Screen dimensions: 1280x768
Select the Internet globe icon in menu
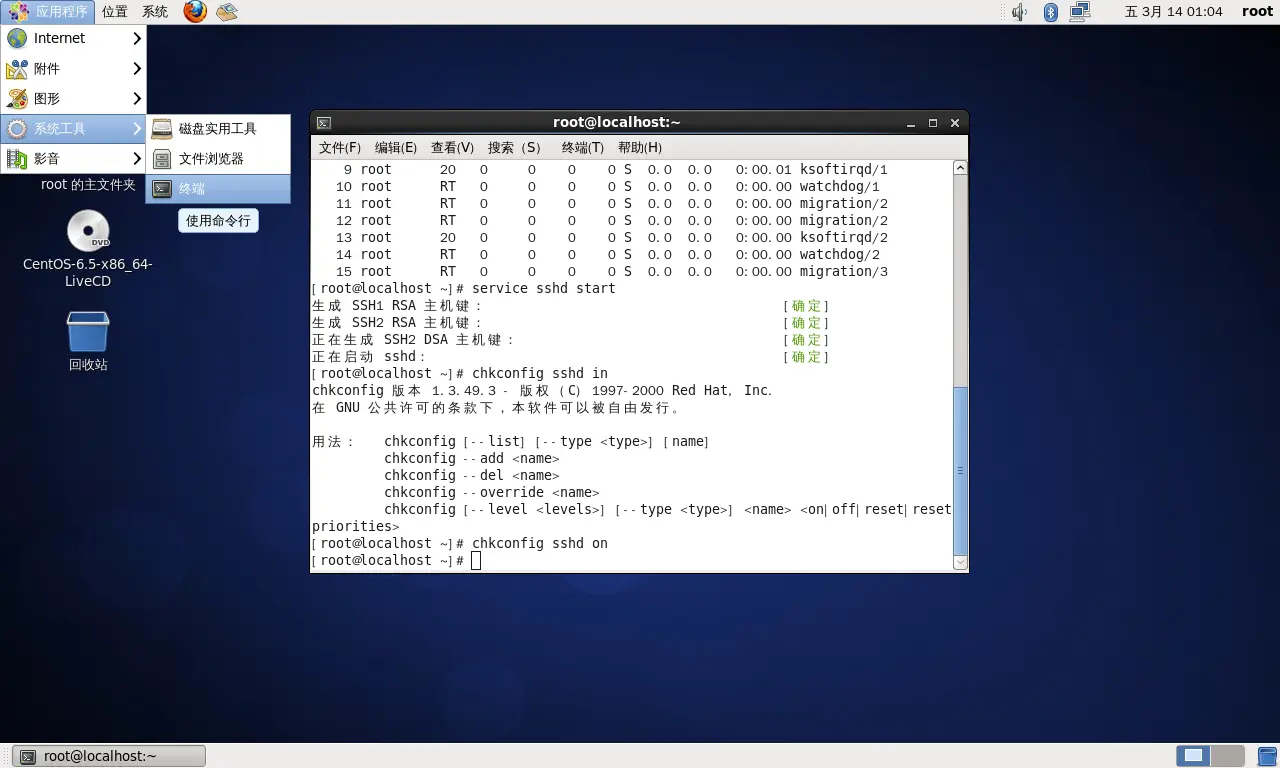click(17, 38)
